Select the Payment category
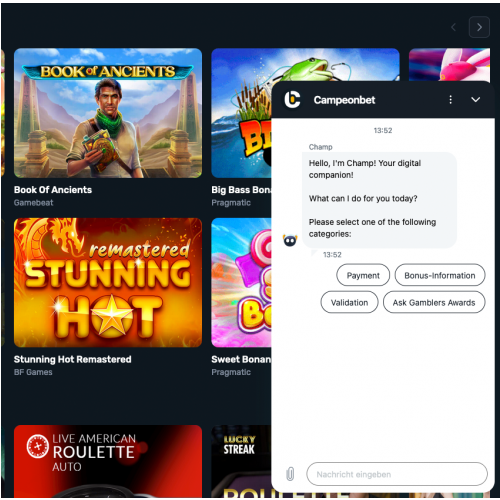The width and height of the screenshot is (500, 500). pos(363,275)
